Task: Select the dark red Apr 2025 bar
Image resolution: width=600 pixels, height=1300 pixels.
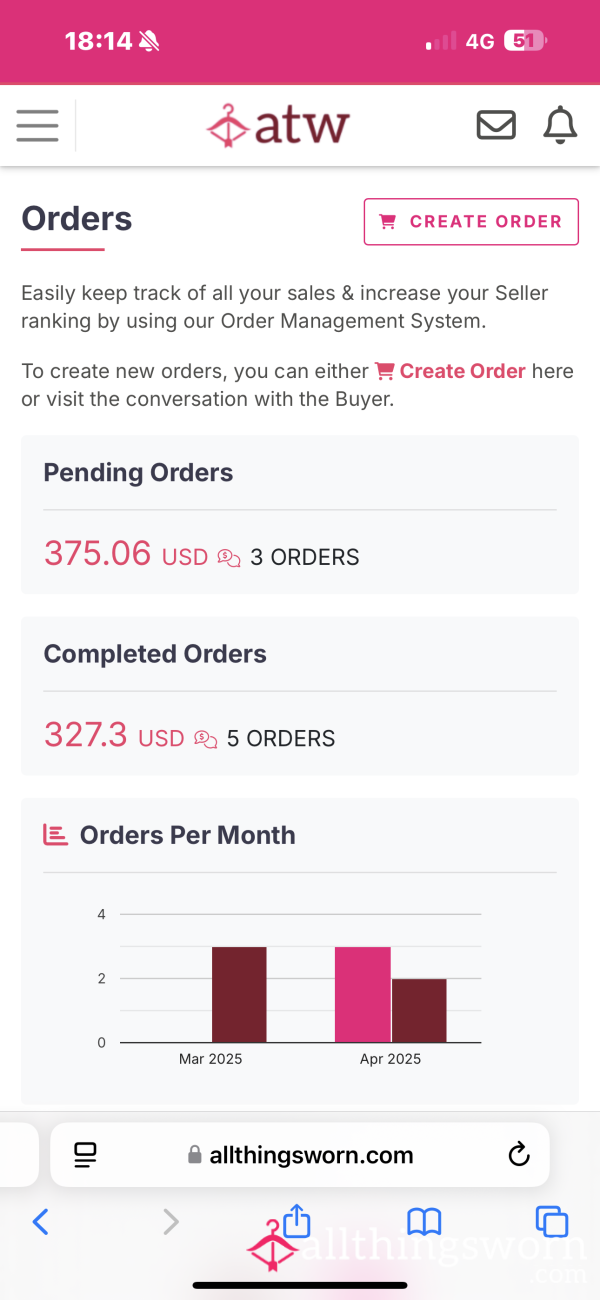Action: tap(419, 1011)
